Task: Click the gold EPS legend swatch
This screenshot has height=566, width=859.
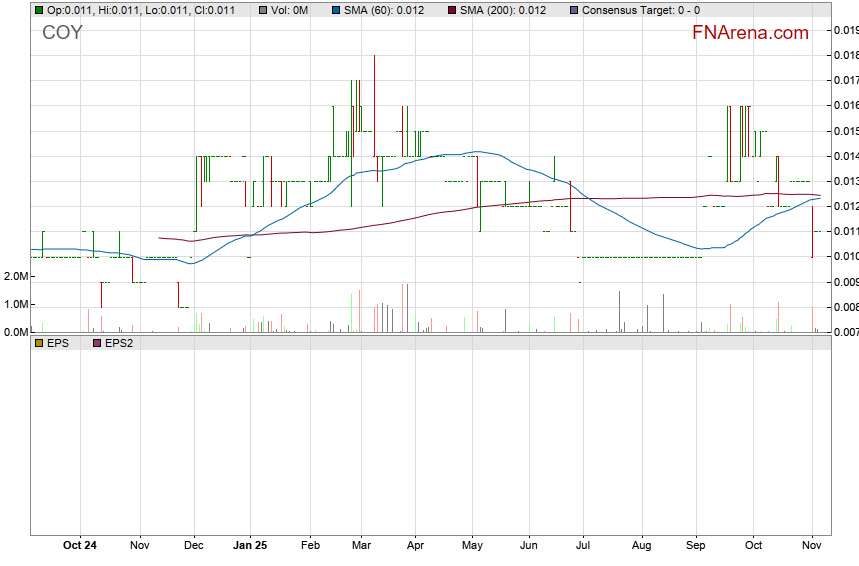Action: (x=38, y=342)
